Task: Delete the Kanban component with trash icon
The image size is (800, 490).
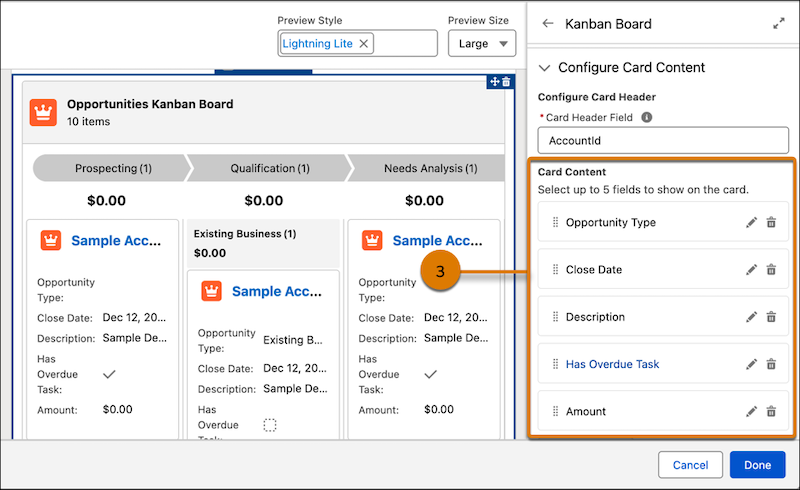Action: (506, 81)
